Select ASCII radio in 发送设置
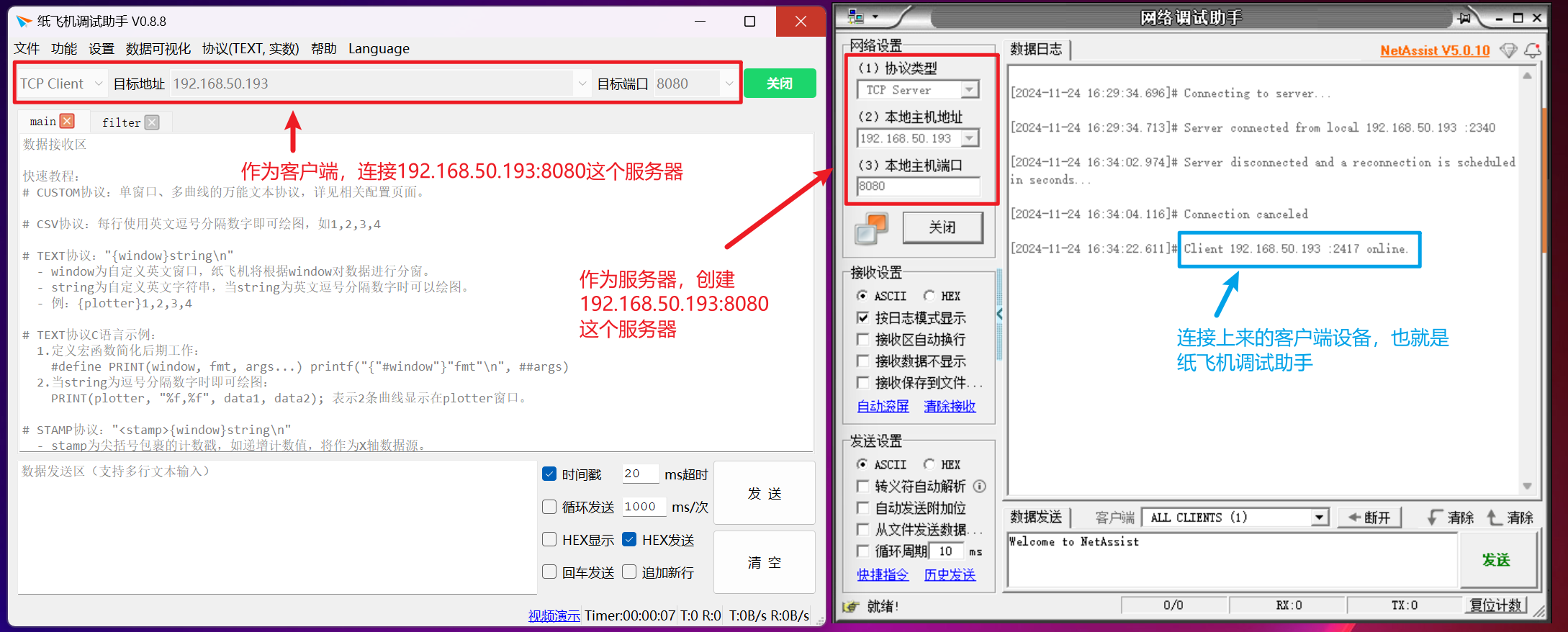Viewport: 1568px width, 632px height. pyautogui.click(x=862, y=464)
